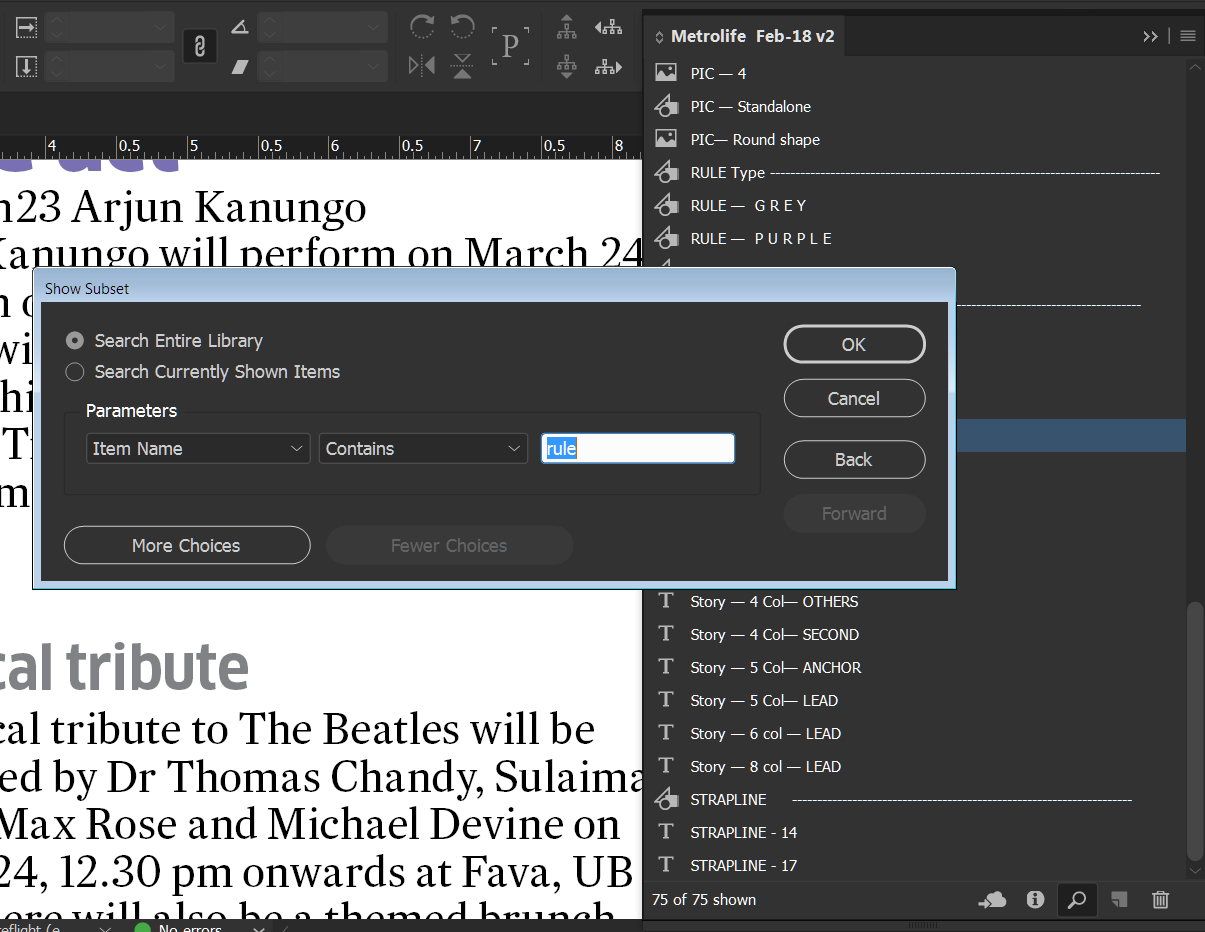Screen dimensions: 1205x932
Task: Click the Back button in Show Subset
Action: [x=854, y=459]
